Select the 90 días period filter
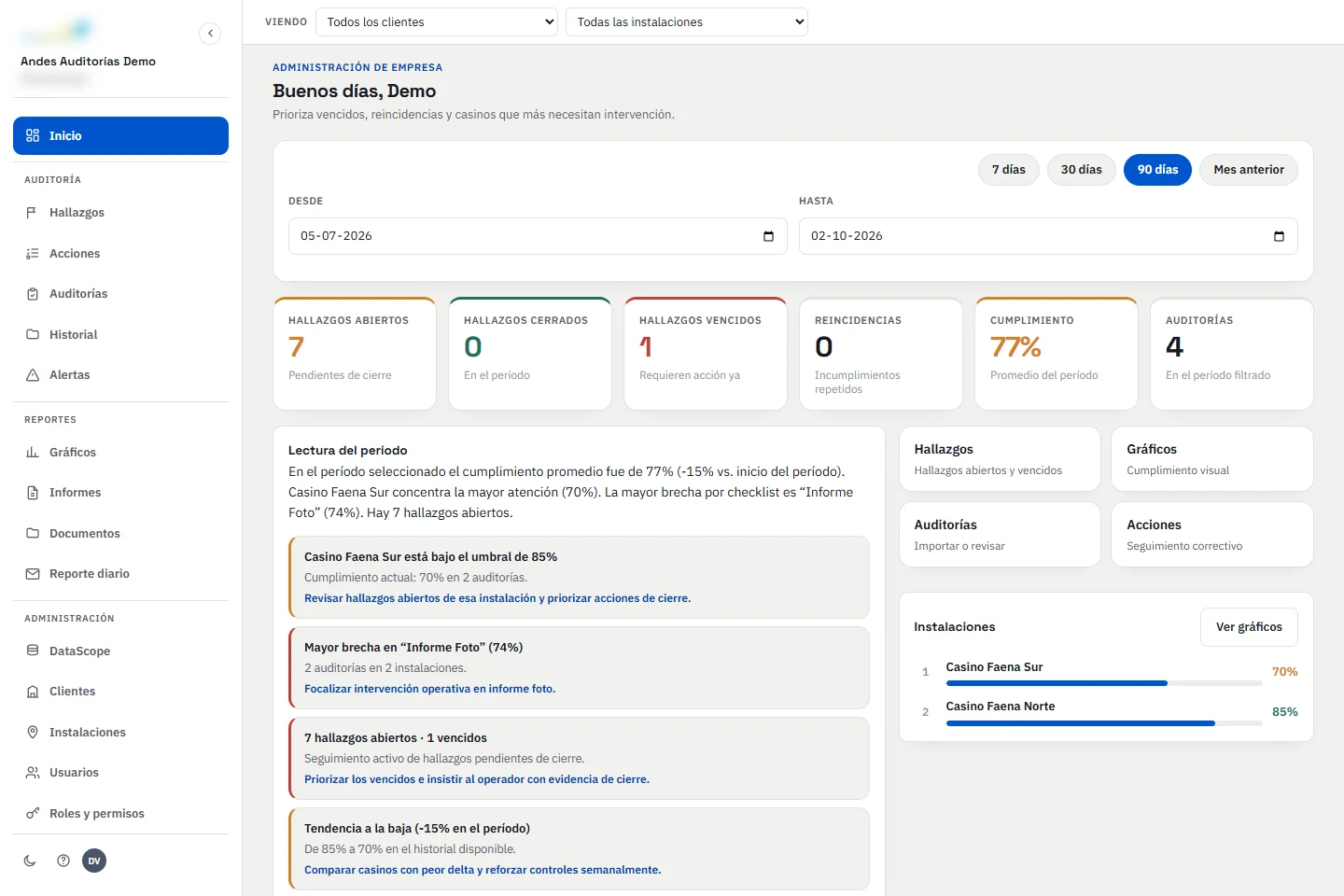This screenshot has width=1344, height=896. point(1158,170)
